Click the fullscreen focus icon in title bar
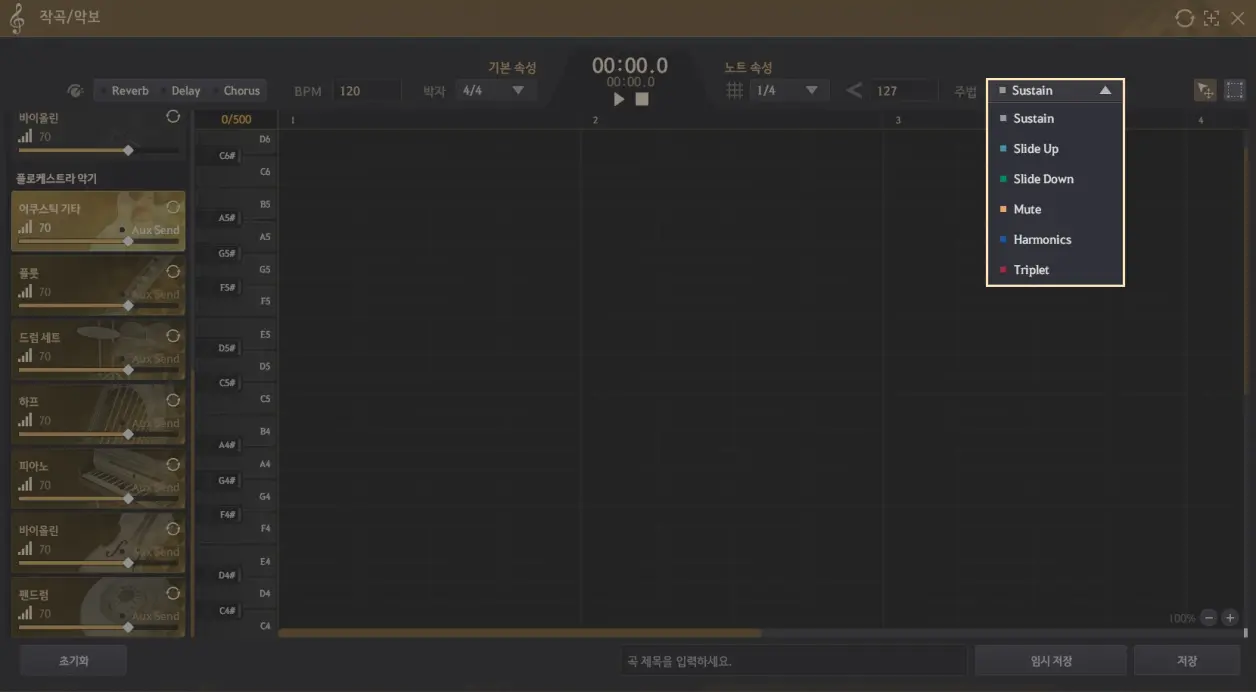1256x692 pixels. 1211,18
